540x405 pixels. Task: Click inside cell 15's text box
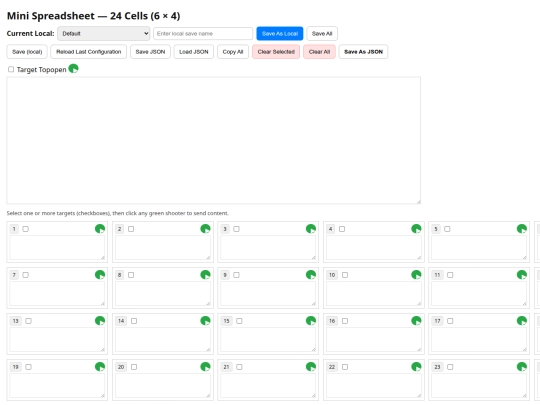tap(268, 340)
